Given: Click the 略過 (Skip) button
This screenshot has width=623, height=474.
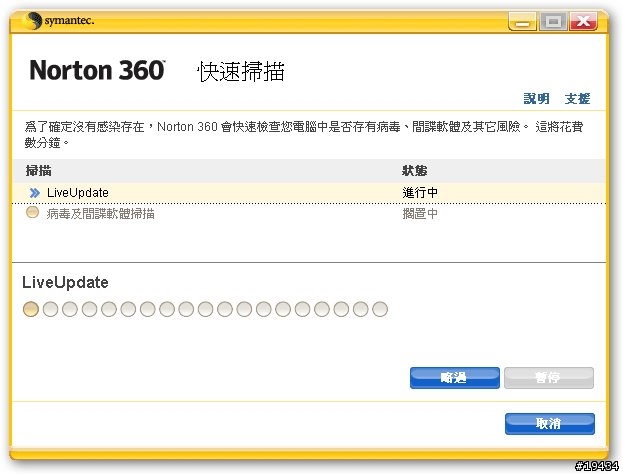Looking at the screenshot, I should pos(455,377).
